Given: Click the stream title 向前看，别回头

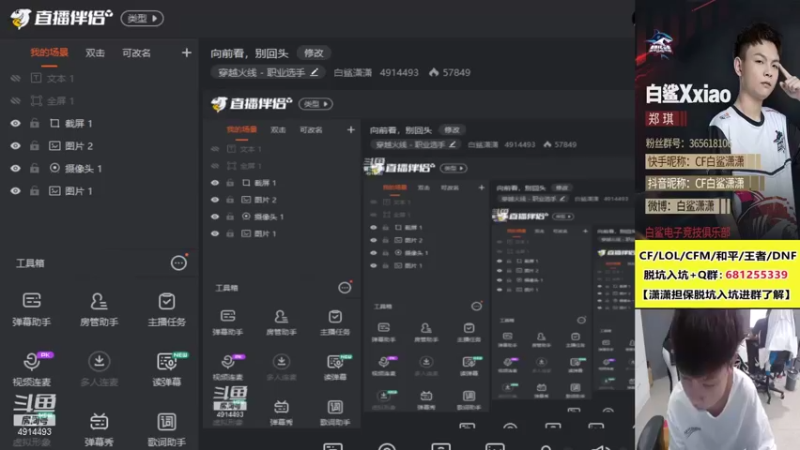Looking at the screenshot, I should pos(249,53).
